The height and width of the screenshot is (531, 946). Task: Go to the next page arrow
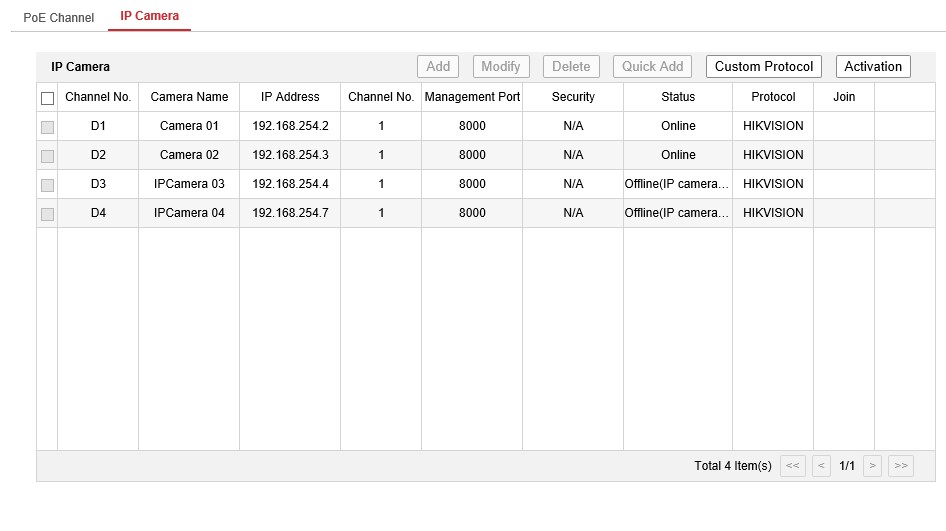[x=872, y=466]
